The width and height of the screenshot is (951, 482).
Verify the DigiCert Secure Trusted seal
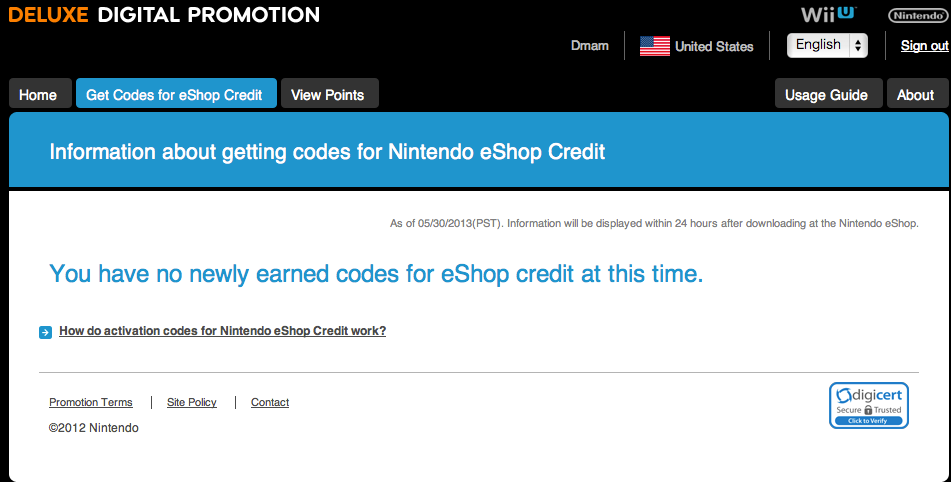(868, 405)
